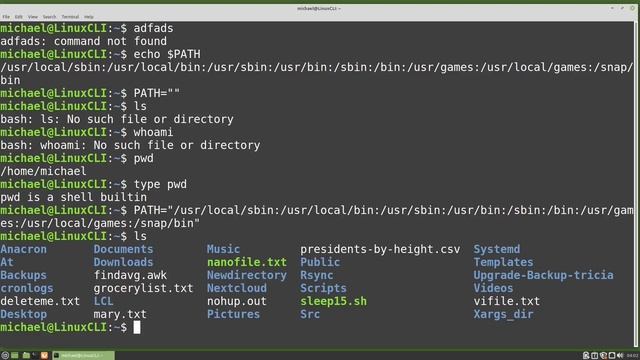Click the michael@LinuxCLI window title
Image resolution: width=640 pixels, height=360 pixels.
point(319,8)
